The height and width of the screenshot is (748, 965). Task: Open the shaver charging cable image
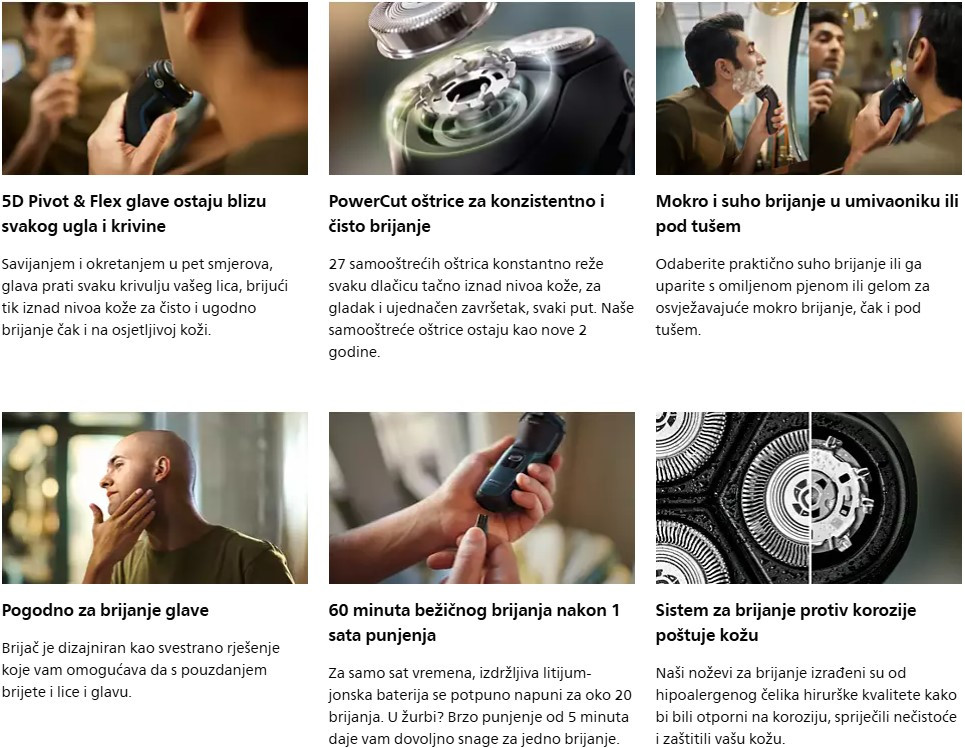click(x=481, y=497)
